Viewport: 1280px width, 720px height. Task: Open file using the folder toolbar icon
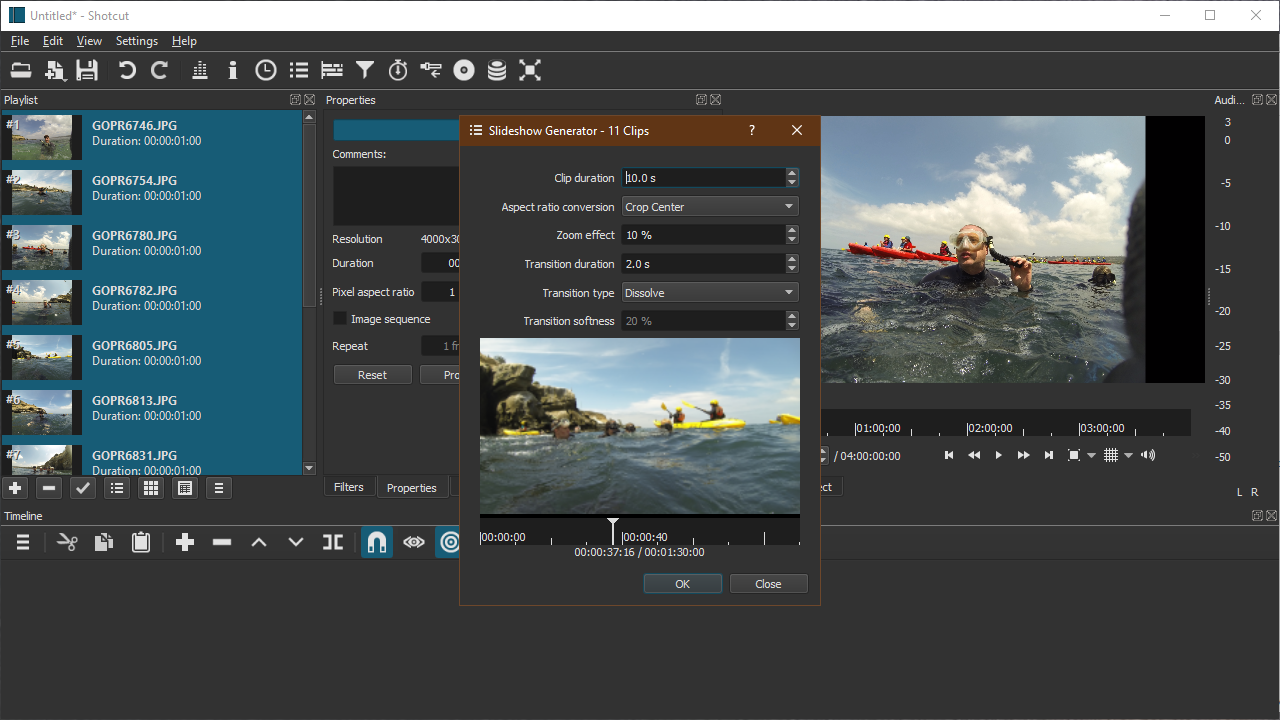click(21, 70)
